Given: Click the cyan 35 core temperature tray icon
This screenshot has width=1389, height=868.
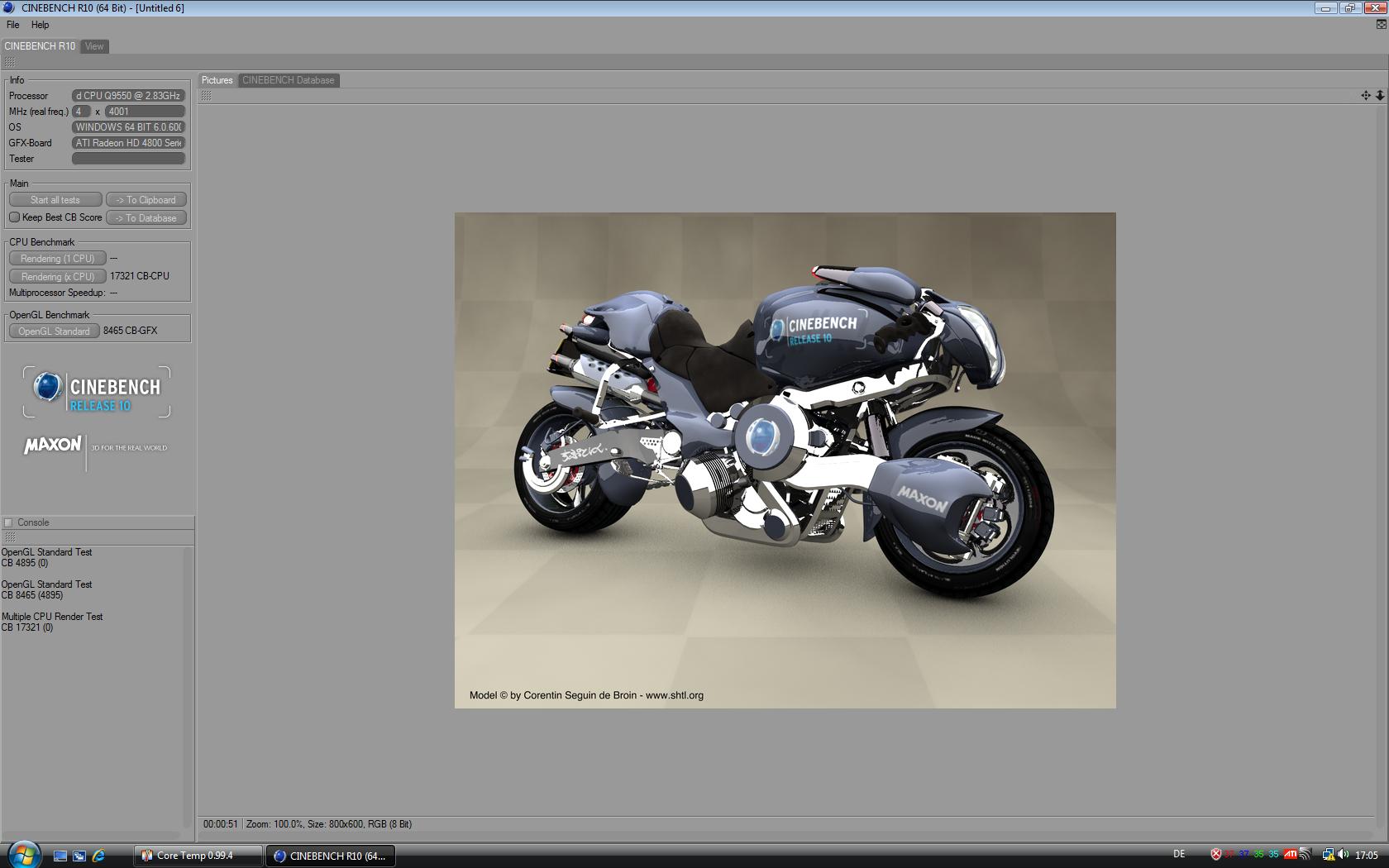Looking at the screenshot, I should tap(1274, 855).
